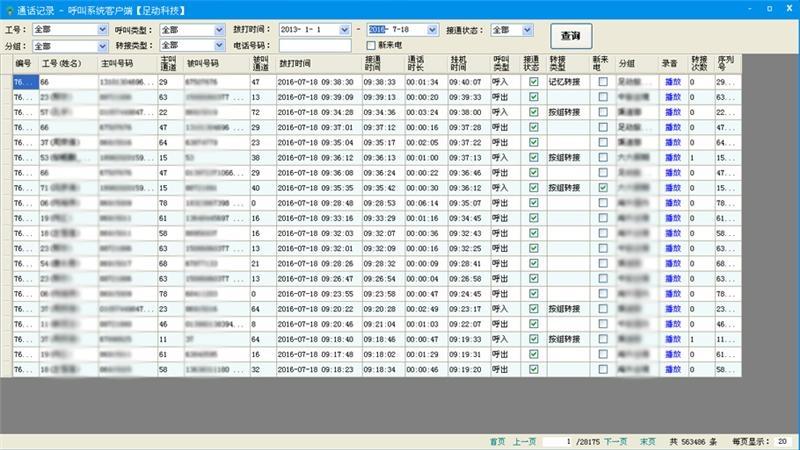800x450 pixels.
Task: Click the 每页显示 page size field
Action: [782, 441]
